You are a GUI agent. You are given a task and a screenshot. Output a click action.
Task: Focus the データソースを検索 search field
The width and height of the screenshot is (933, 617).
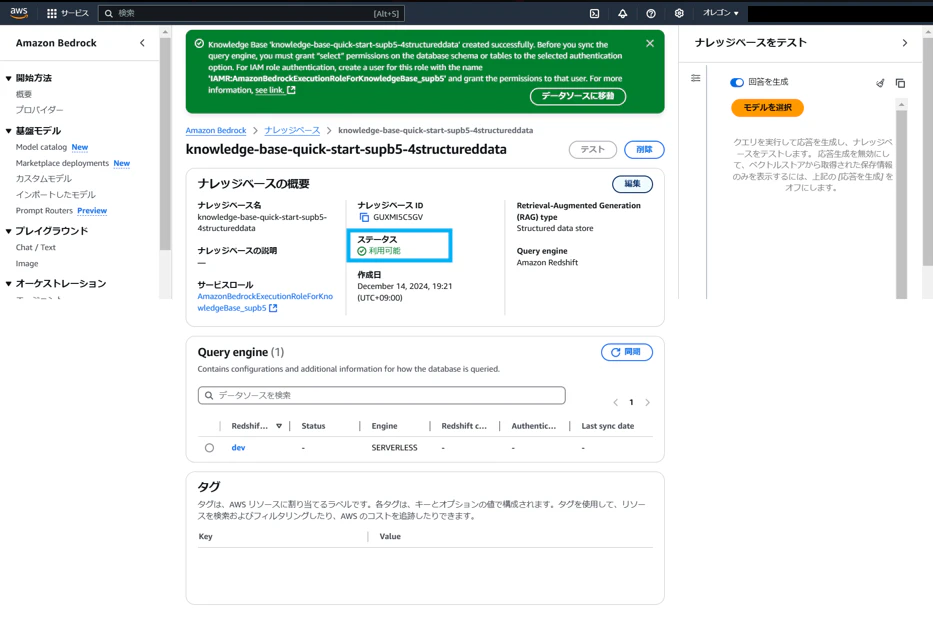point(381,396)
